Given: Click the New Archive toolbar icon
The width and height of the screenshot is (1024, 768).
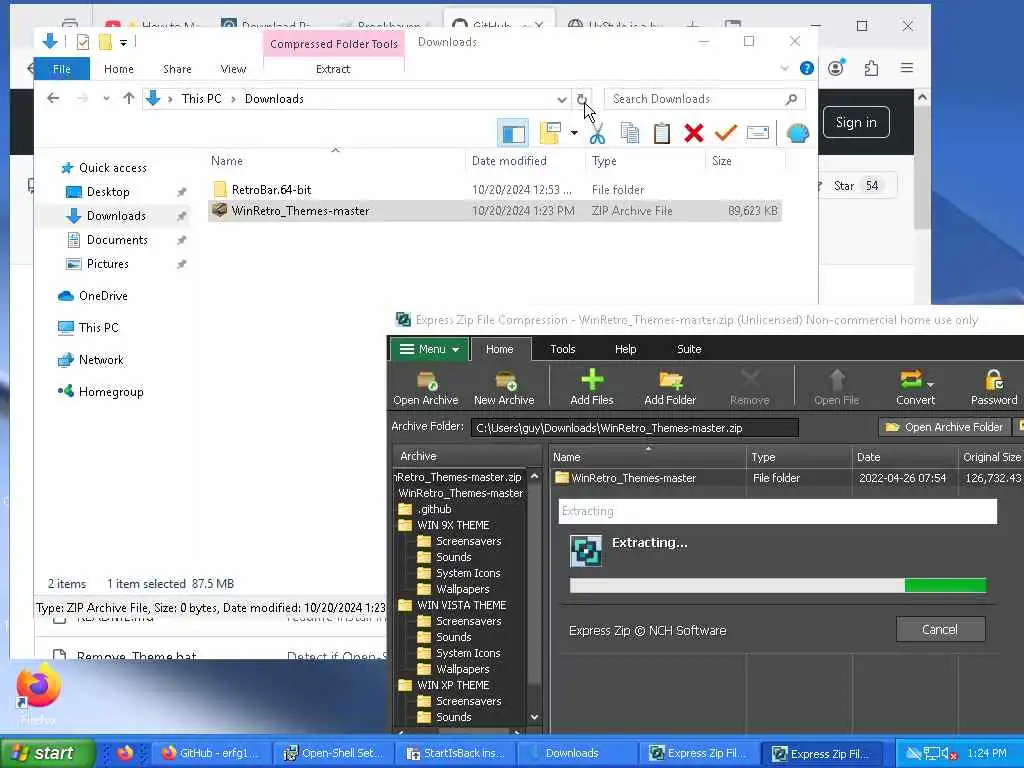Looking at the screenshot, I should (504, 388).
